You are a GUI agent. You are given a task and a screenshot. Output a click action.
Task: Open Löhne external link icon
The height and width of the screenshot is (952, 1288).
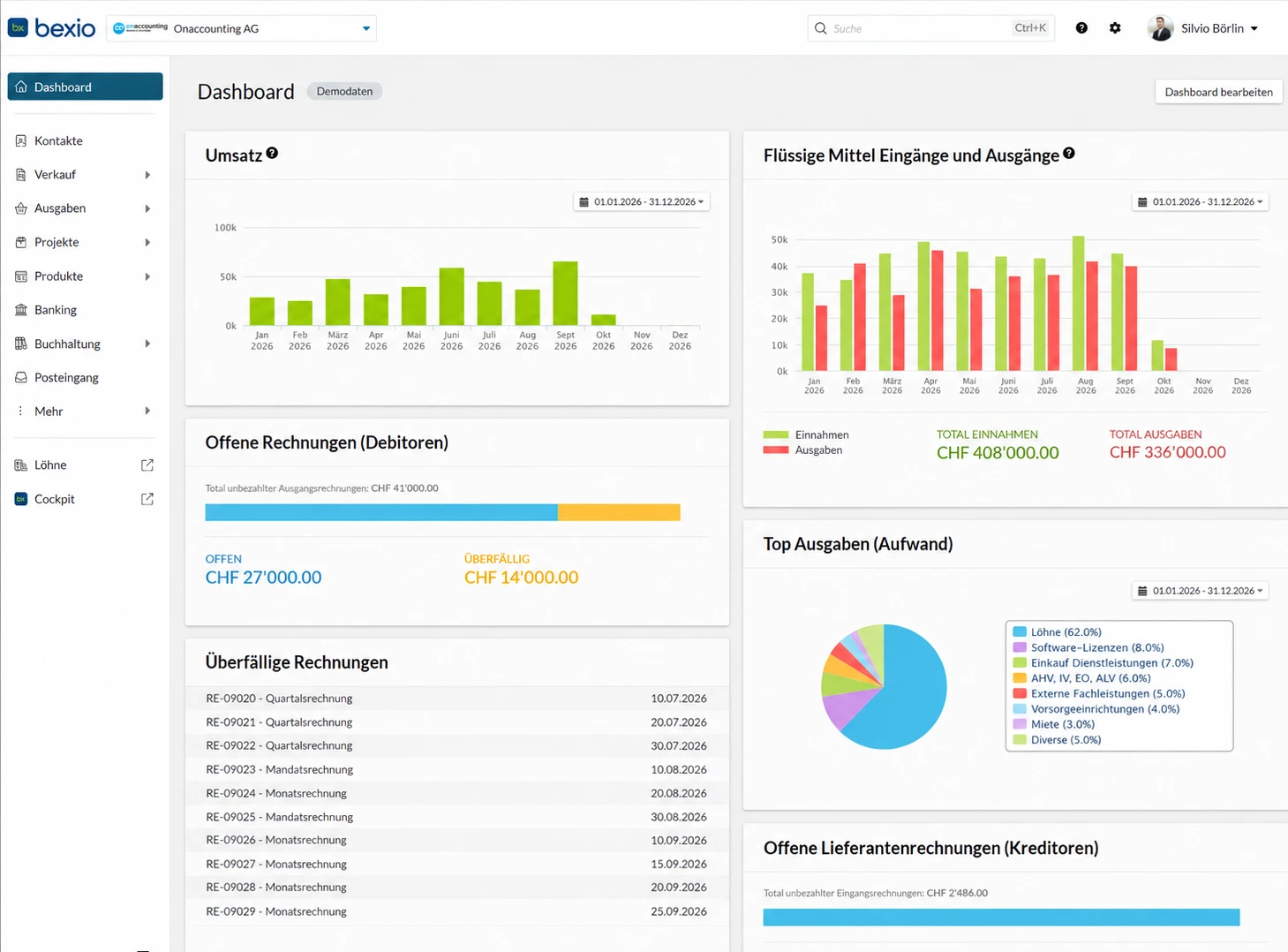(x=147, y=465)
